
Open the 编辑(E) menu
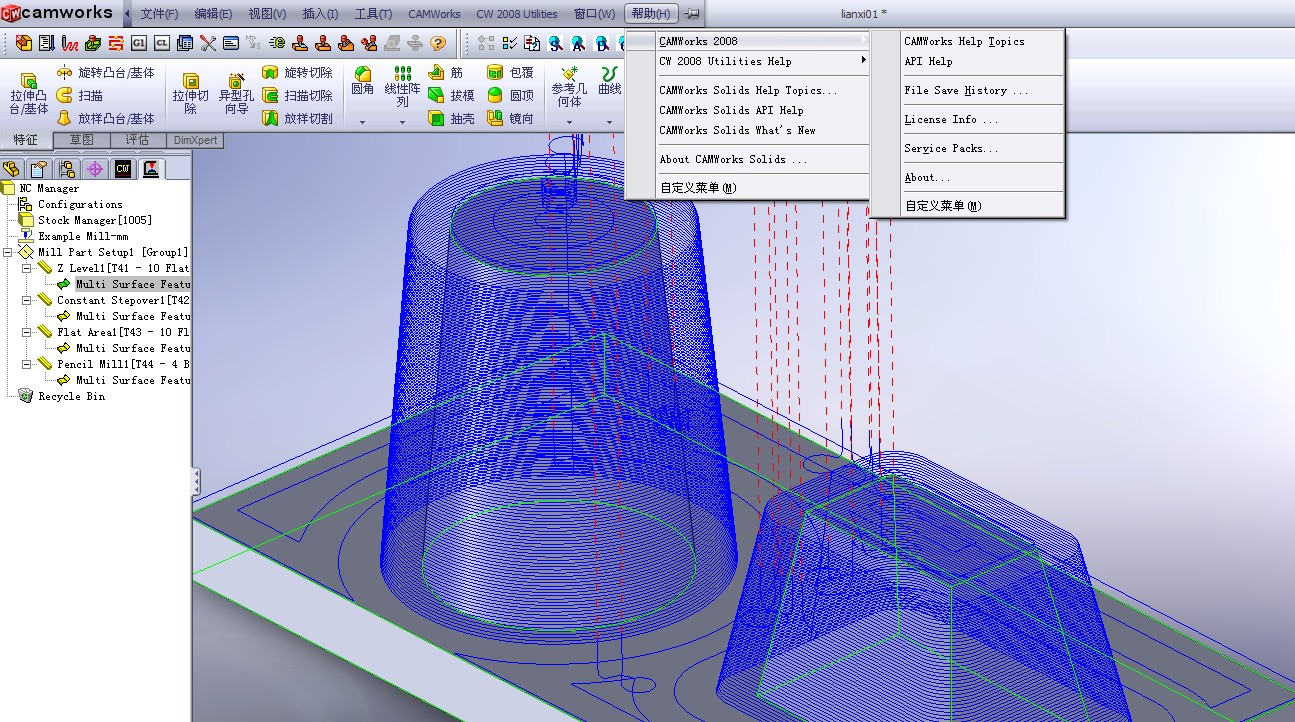tap(213, 14)
